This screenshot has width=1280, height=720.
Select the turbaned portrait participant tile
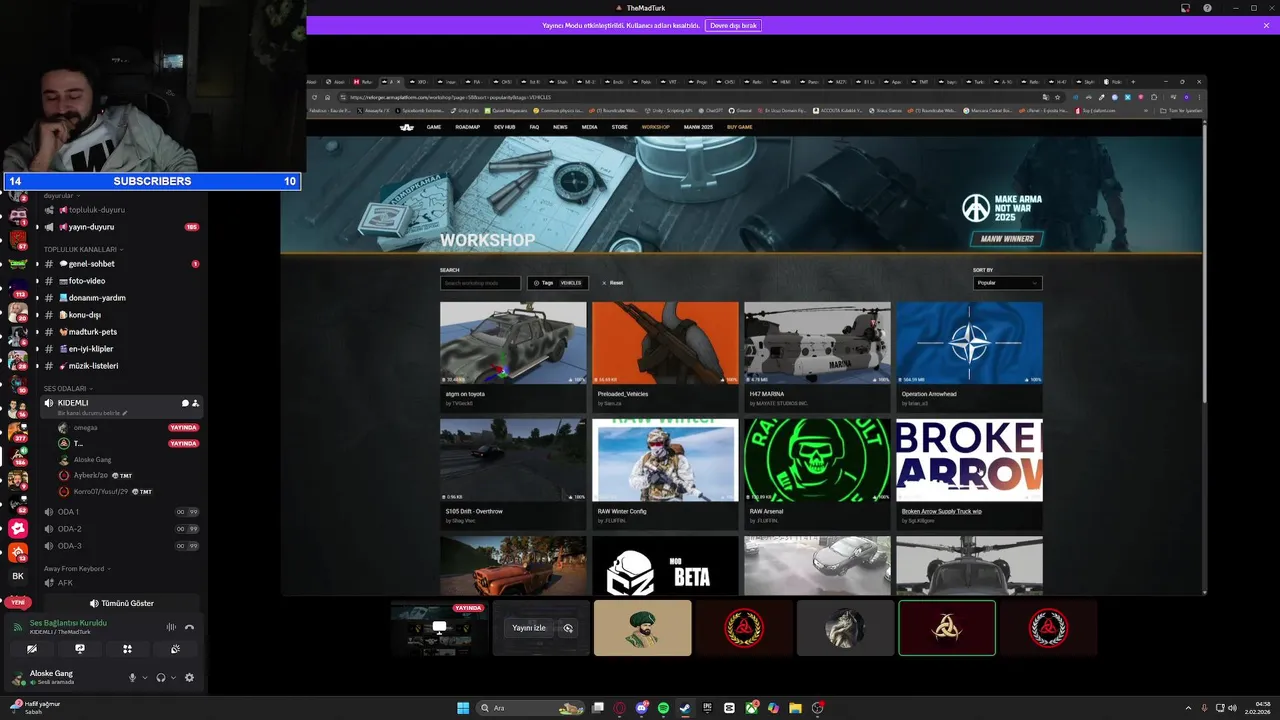coord(642,628)
